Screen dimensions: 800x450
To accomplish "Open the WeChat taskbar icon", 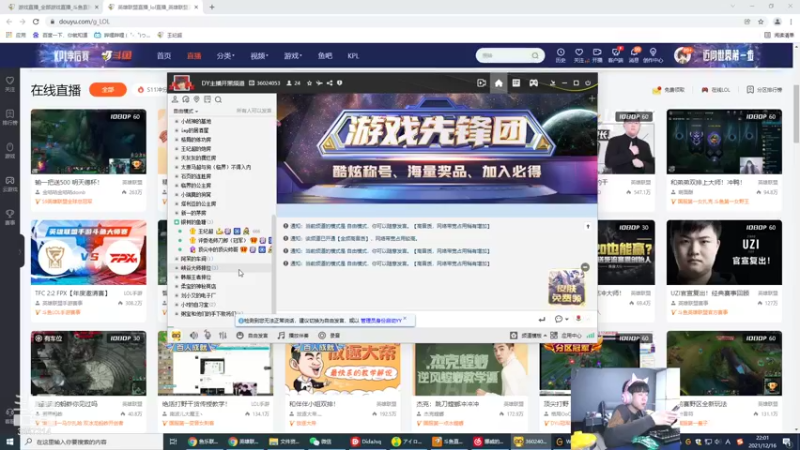I will [x=320, y=442].
